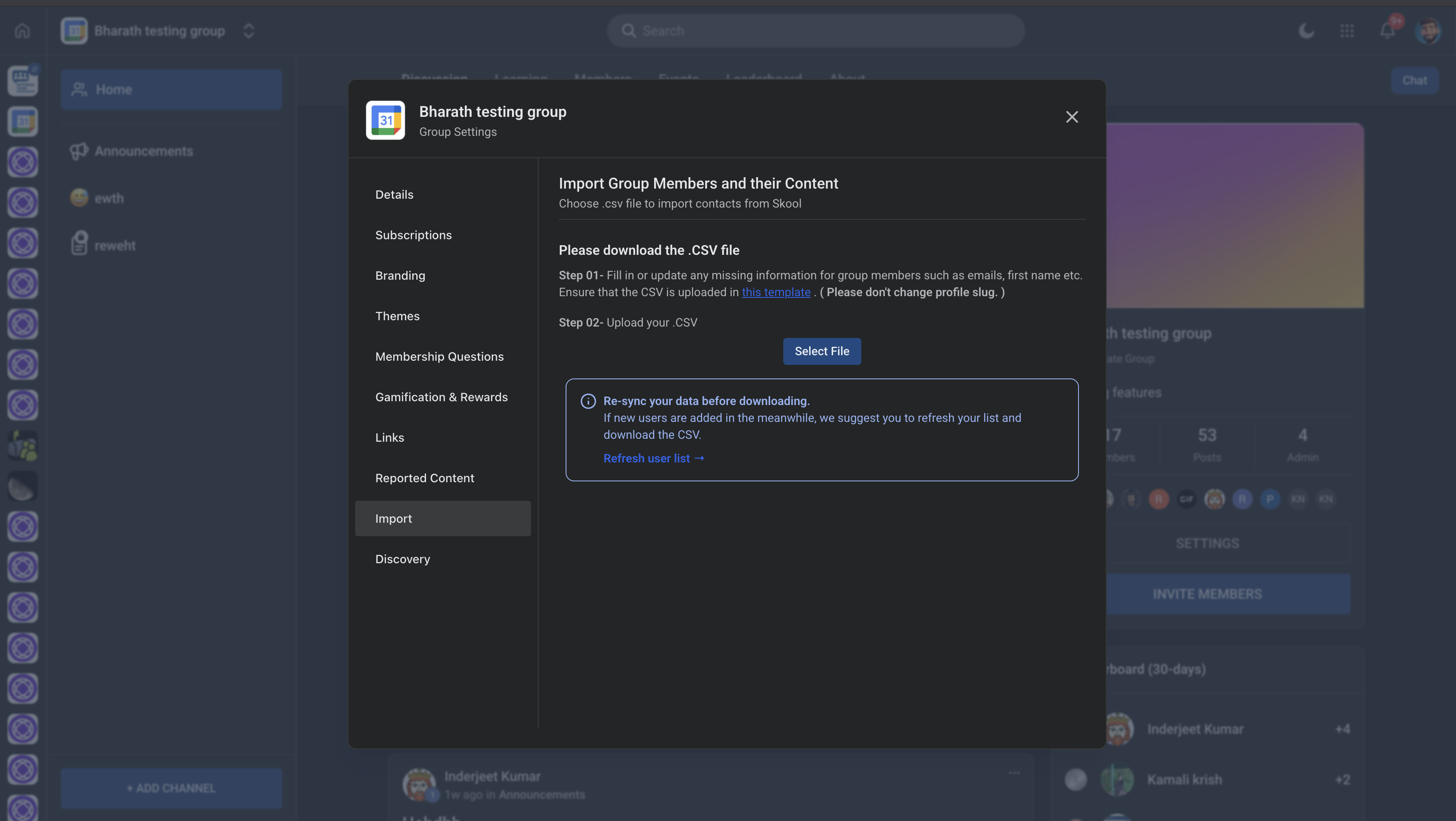
Task: Select the Details settings tab
Action: pyautogui.click(x=394, y=194)
